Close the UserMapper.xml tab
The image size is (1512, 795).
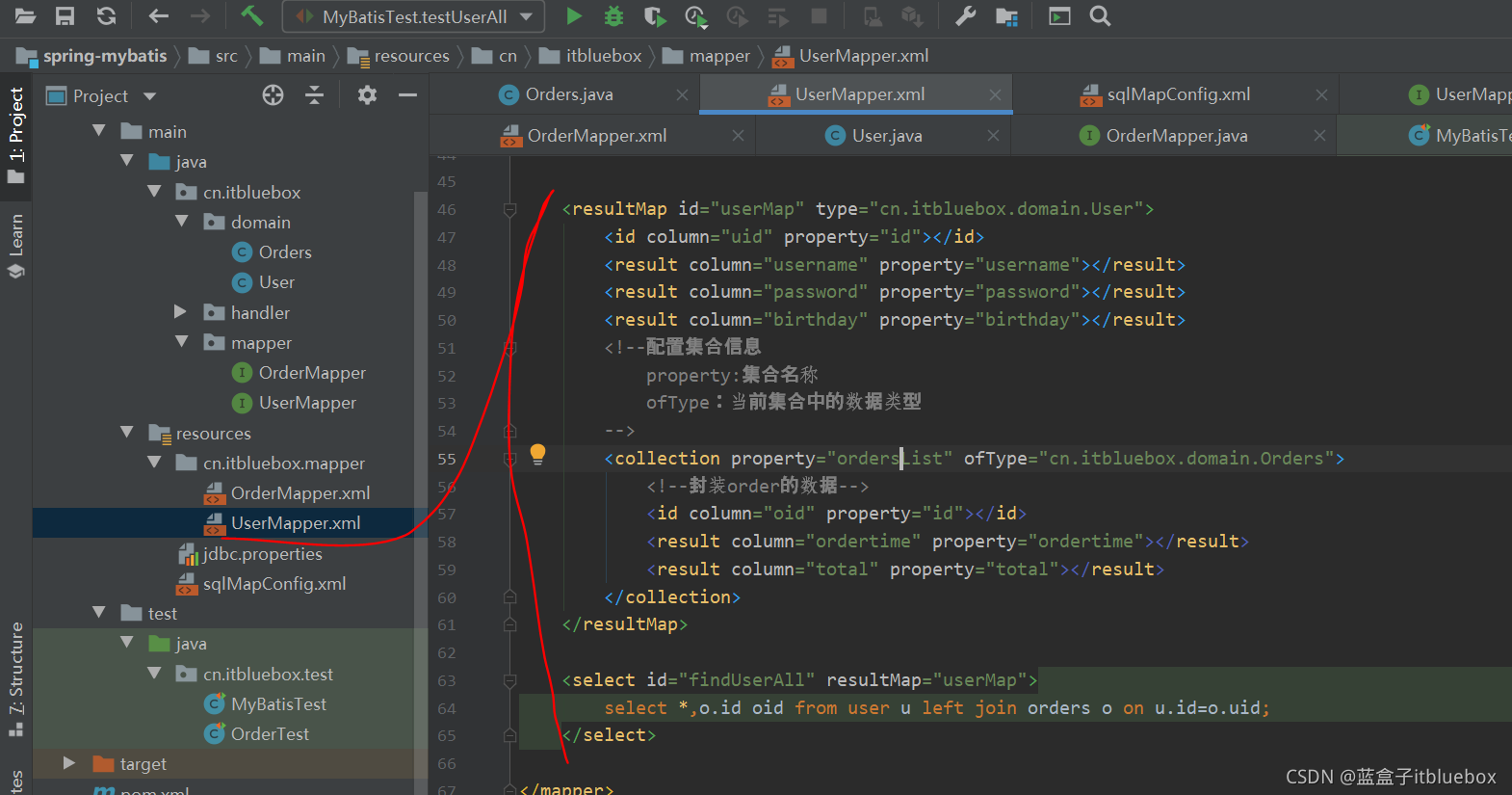tap(995, 94)
